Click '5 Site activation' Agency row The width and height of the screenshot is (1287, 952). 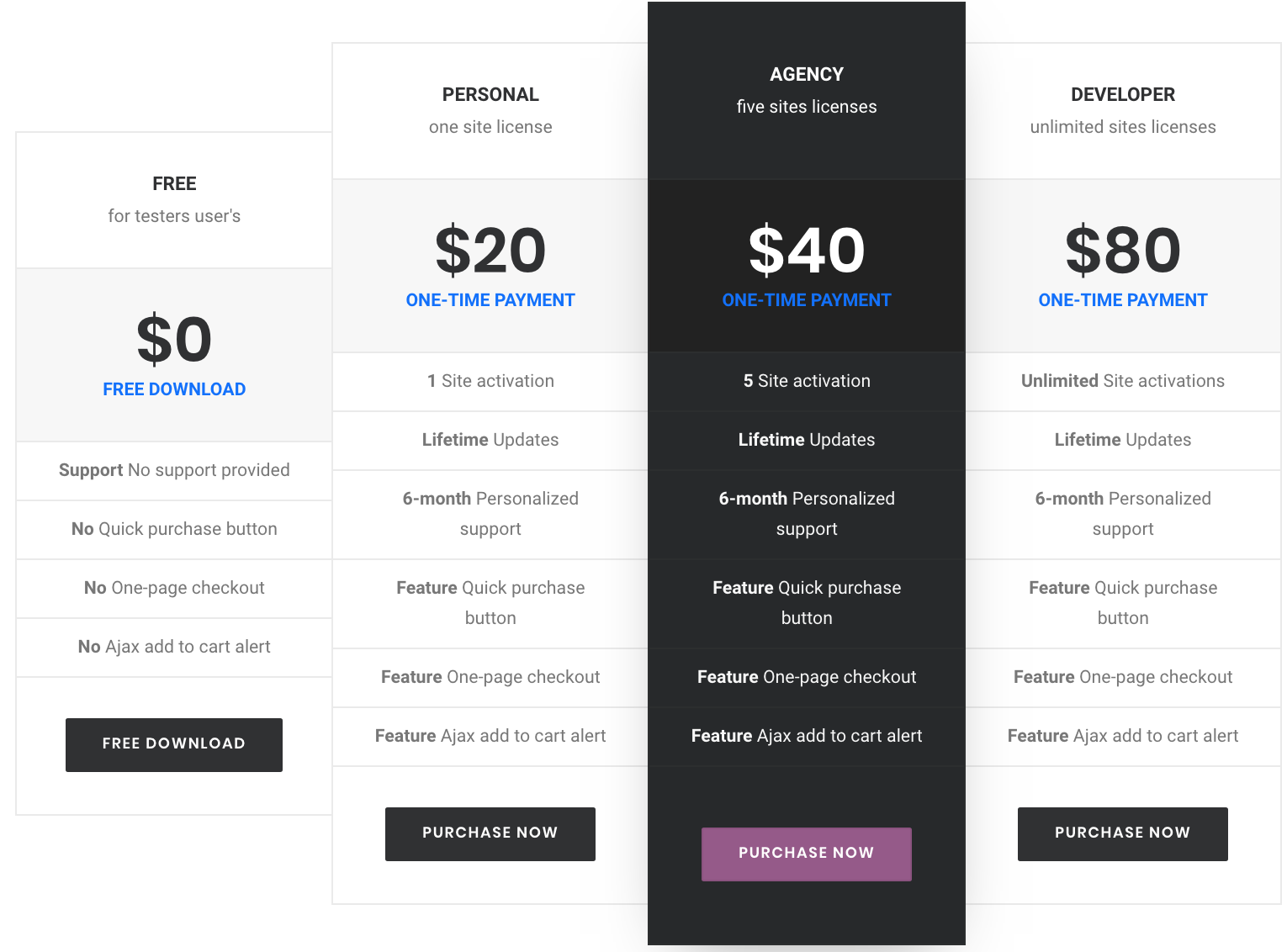click(x=807, y=382)
